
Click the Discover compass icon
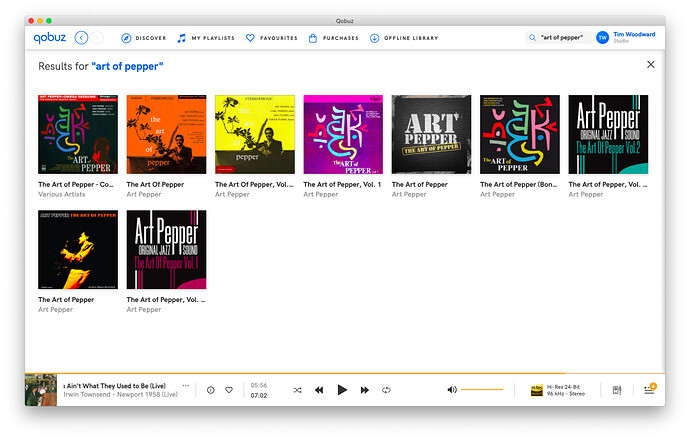pyautogui.click(x=126, y=38)
